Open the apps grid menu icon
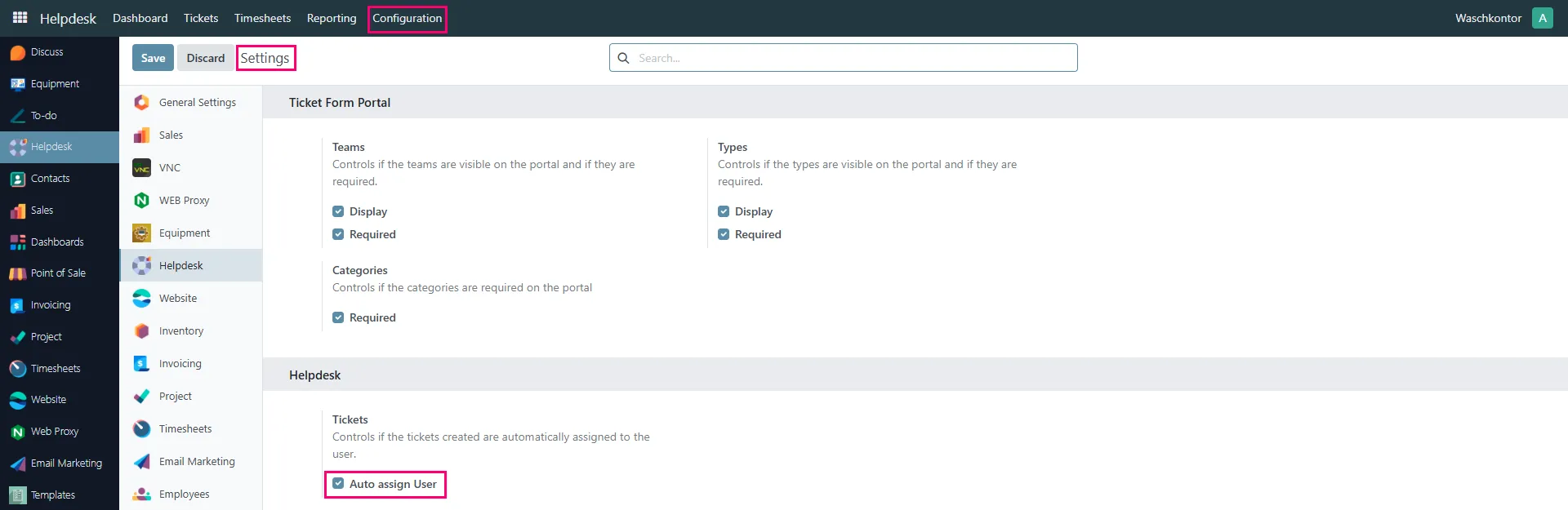Image resolution: width=1568 pixels, height=510 pixels. (x=20, y=17)
